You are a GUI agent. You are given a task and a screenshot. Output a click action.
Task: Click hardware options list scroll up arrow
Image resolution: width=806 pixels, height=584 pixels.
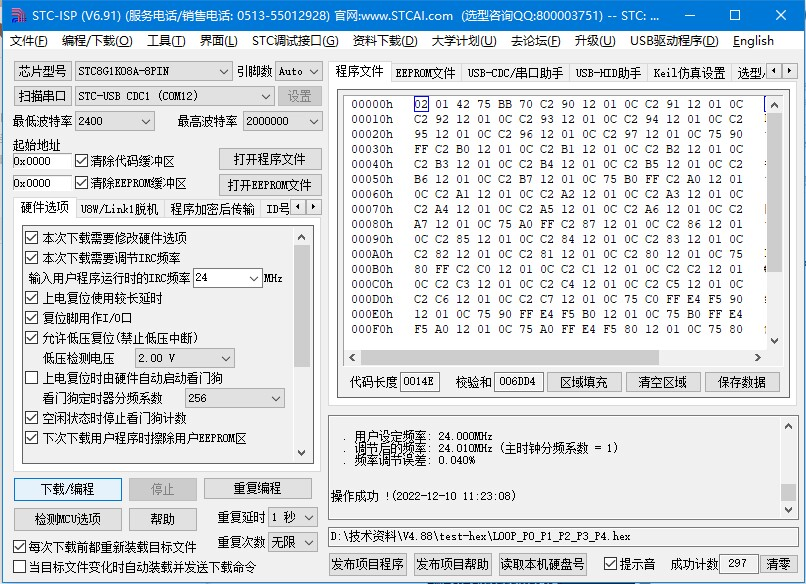(302, 238)
